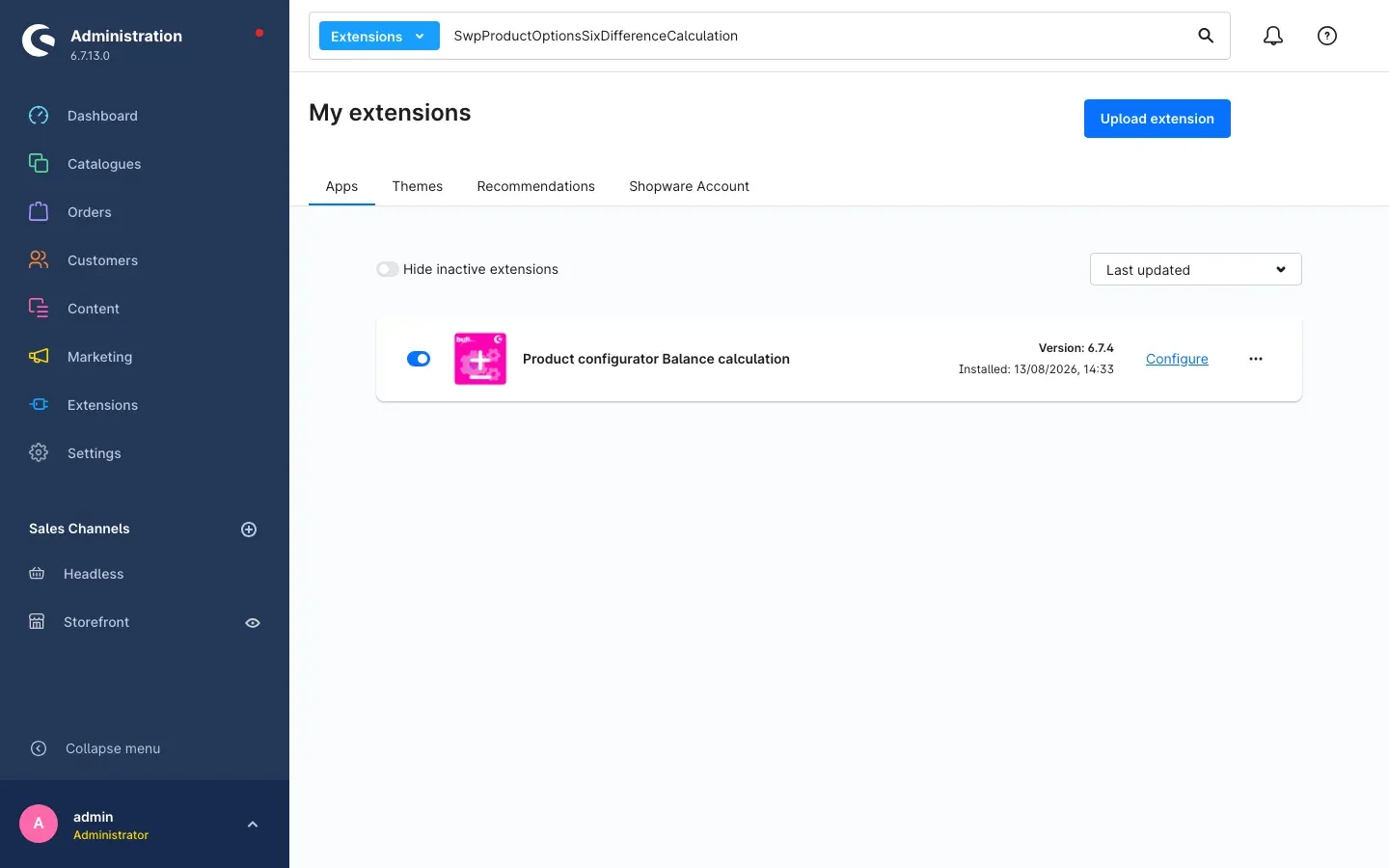Viewport: 1389px width, 868px height.
Task: Toggle Hide inactive extensions switch
Action: (388, 269)
